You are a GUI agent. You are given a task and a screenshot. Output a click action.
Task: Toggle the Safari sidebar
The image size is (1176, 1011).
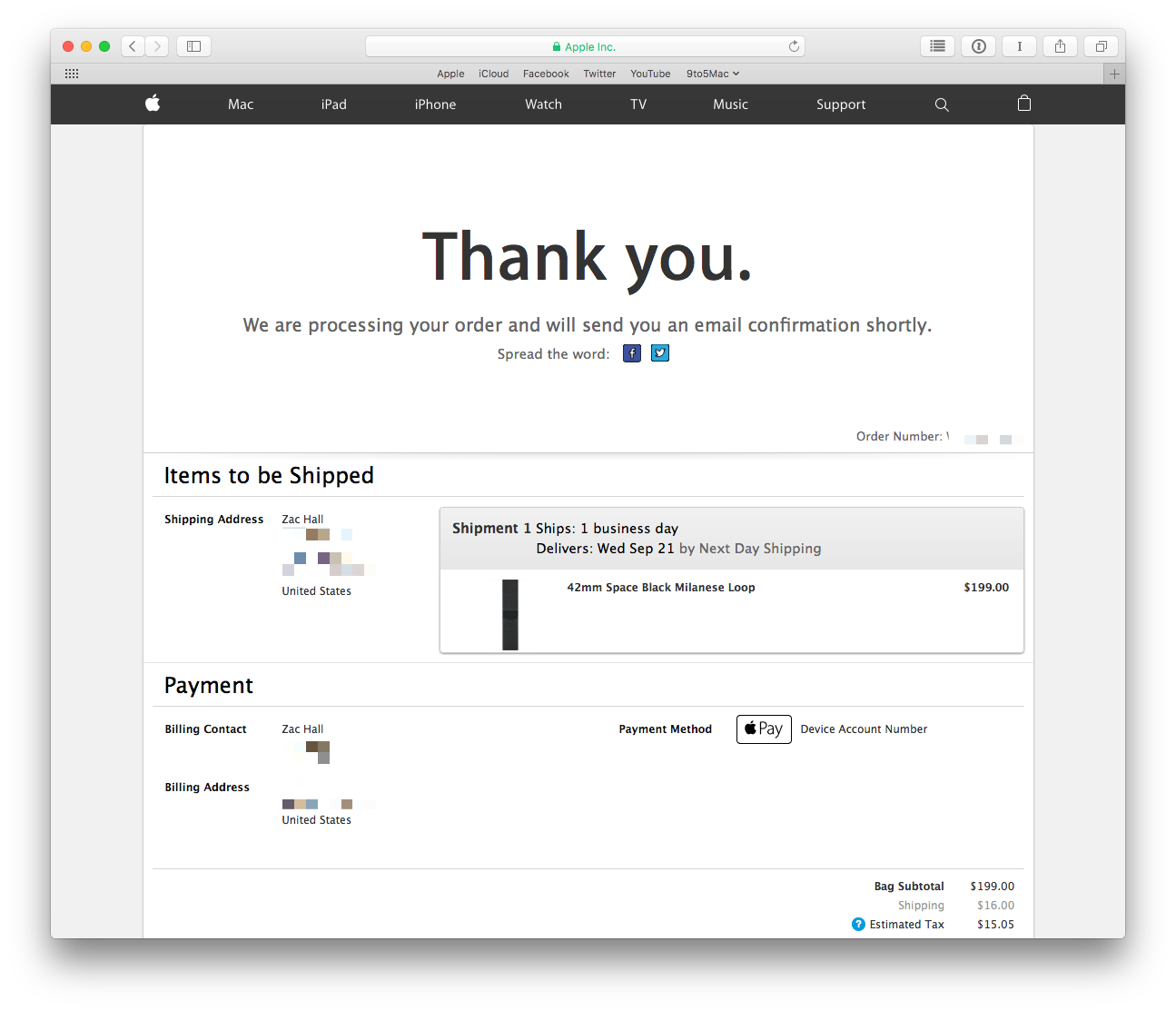point(193,46)
